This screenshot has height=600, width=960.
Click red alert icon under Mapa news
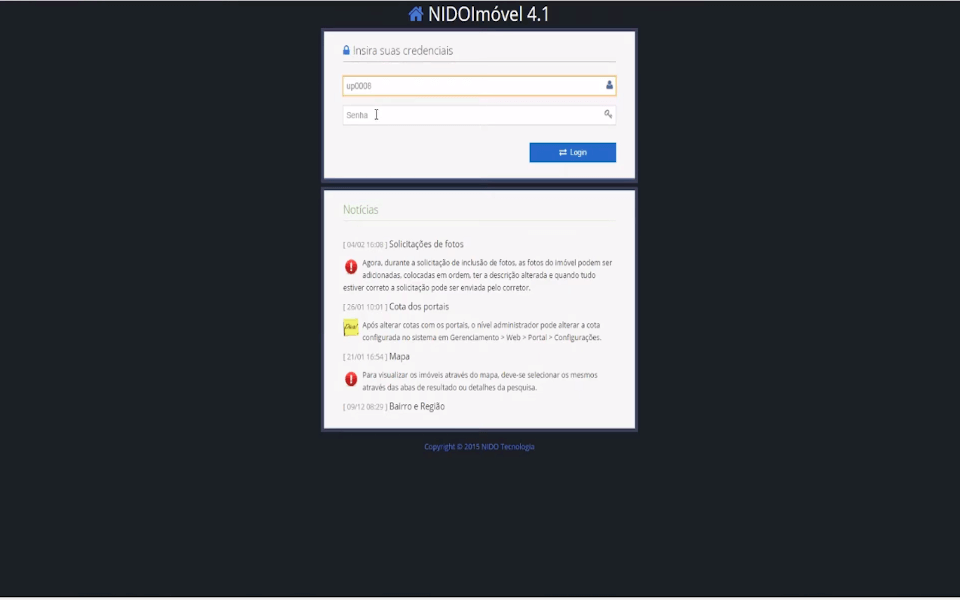tap(351, 379)
